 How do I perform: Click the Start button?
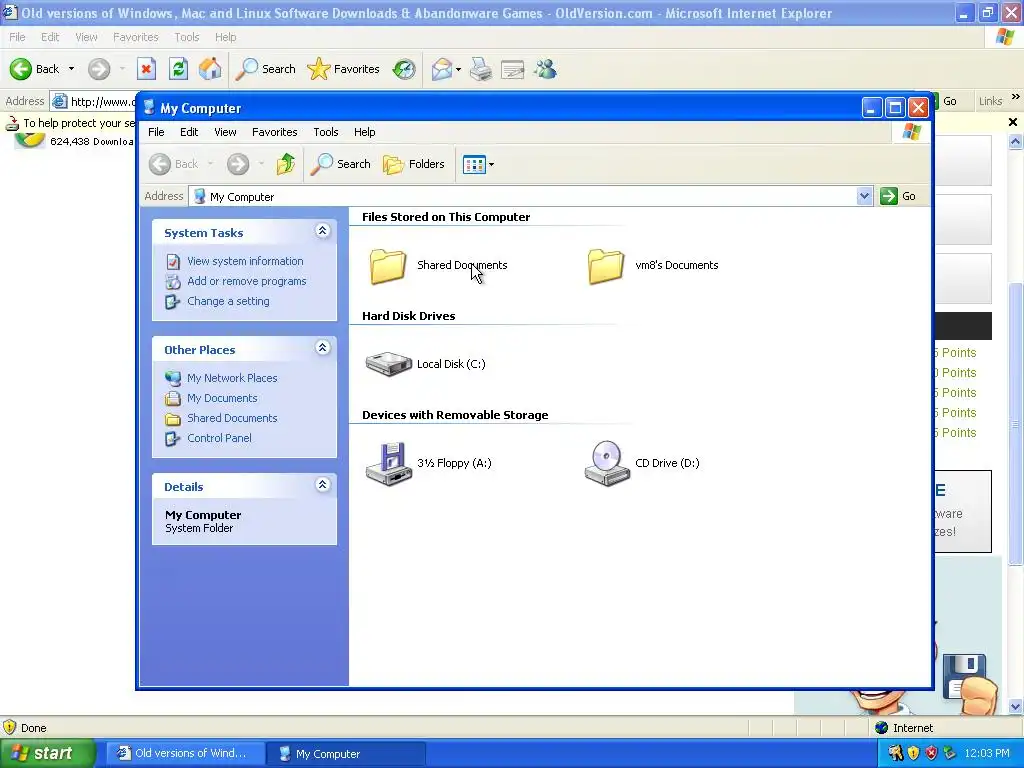point(47,754)
